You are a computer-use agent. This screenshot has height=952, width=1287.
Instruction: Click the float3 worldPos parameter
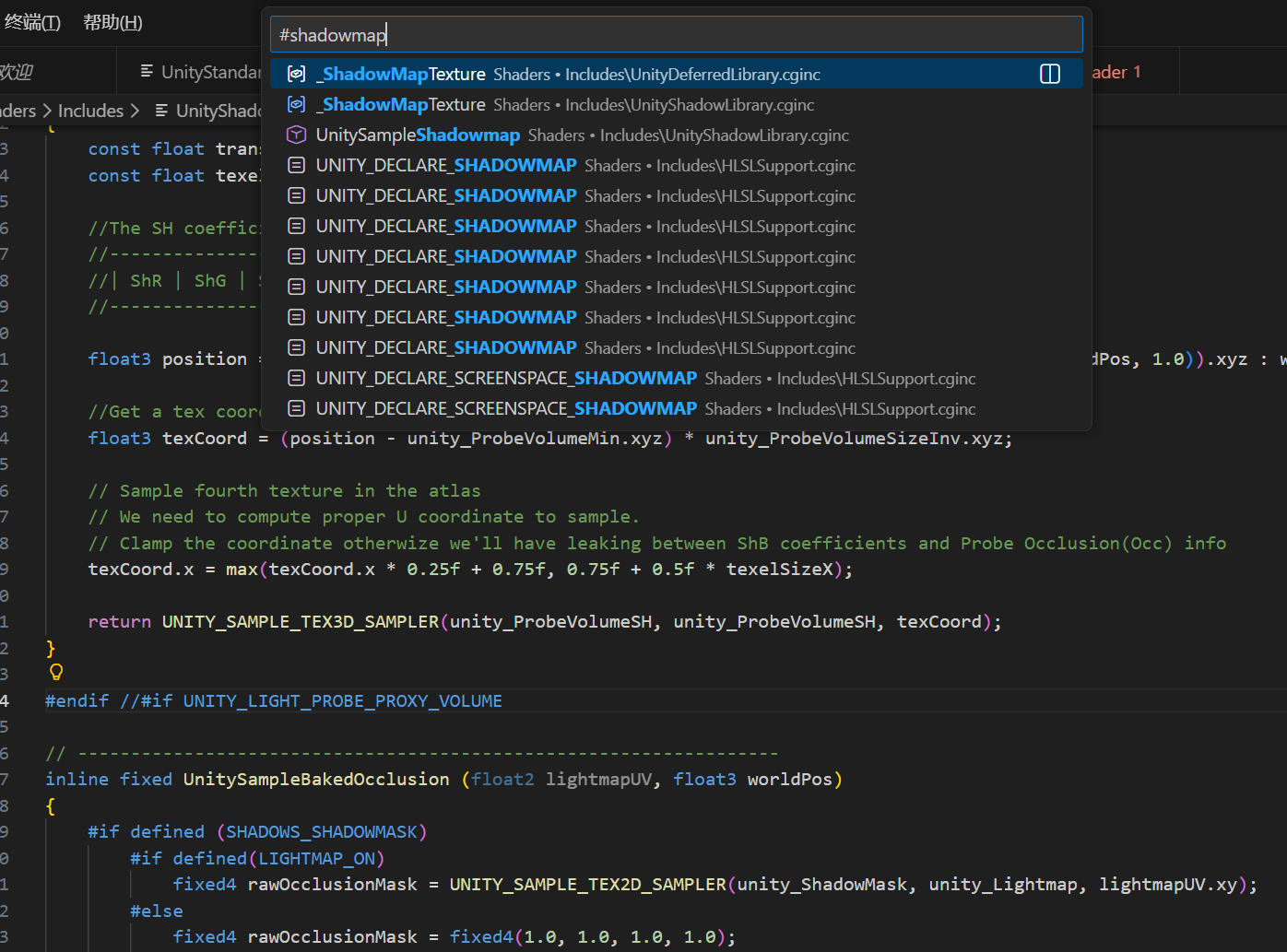coord(752,779)
